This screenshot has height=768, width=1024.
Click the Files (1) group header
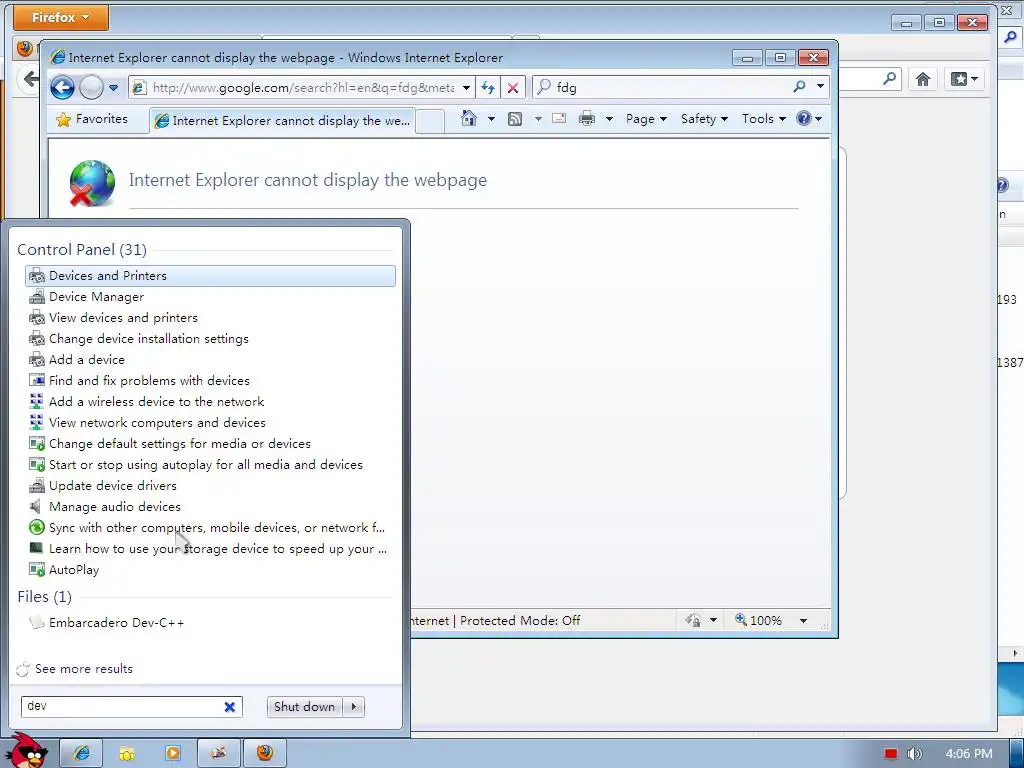[44, 596]
